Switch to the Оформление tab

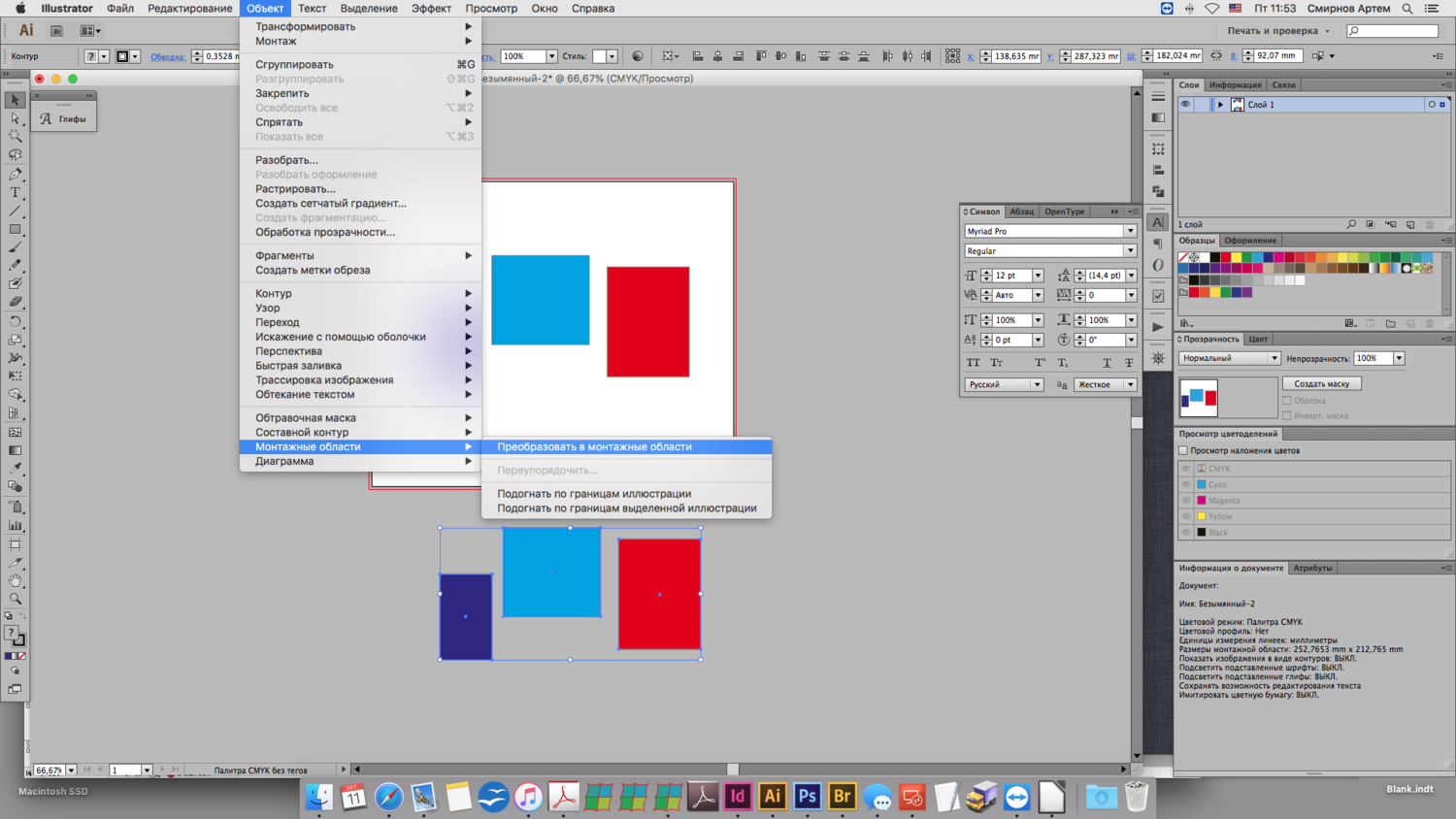click(x=1249, y=241)
